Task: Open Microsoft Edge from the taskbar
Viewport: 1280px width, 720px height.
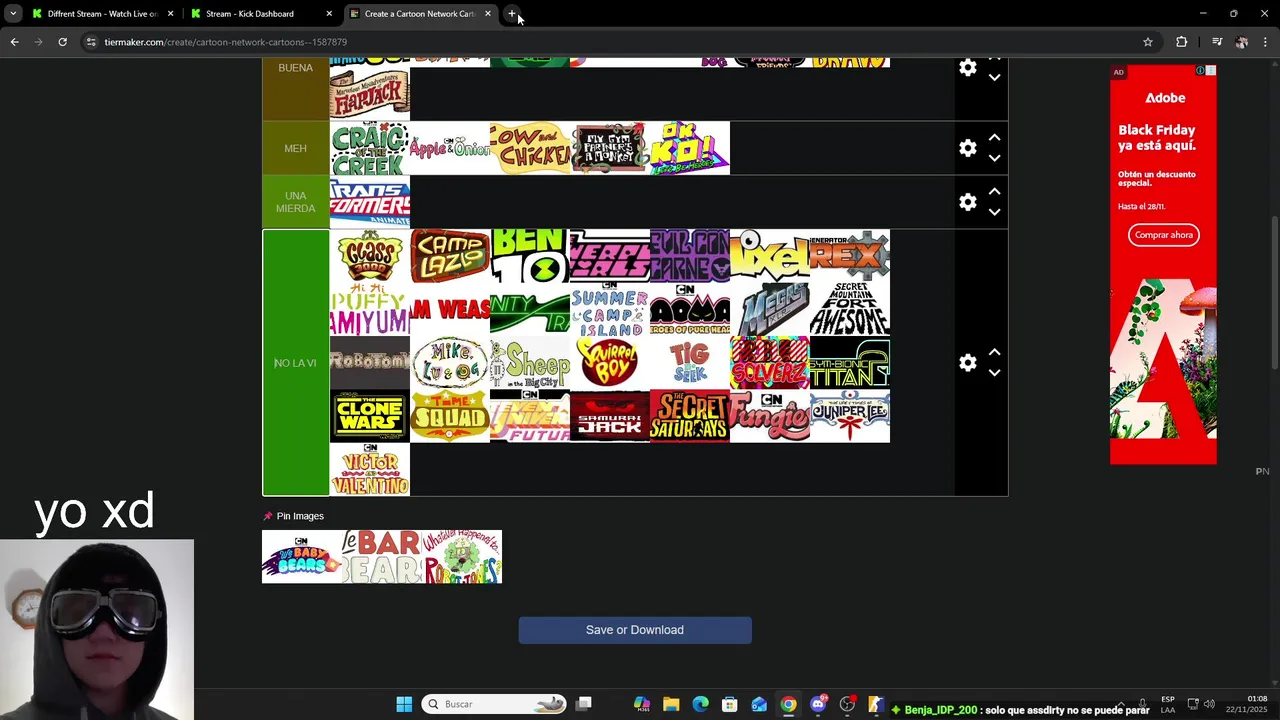Action: tap(700, 704)
